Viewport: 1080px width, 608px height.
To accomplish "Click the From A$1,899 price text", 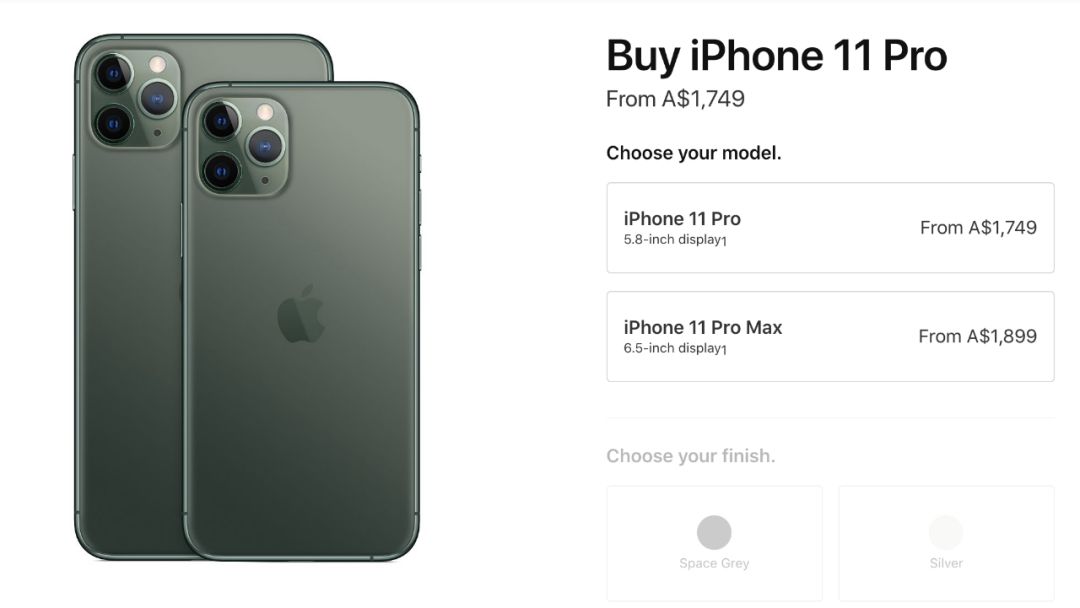I will point(977,337).
